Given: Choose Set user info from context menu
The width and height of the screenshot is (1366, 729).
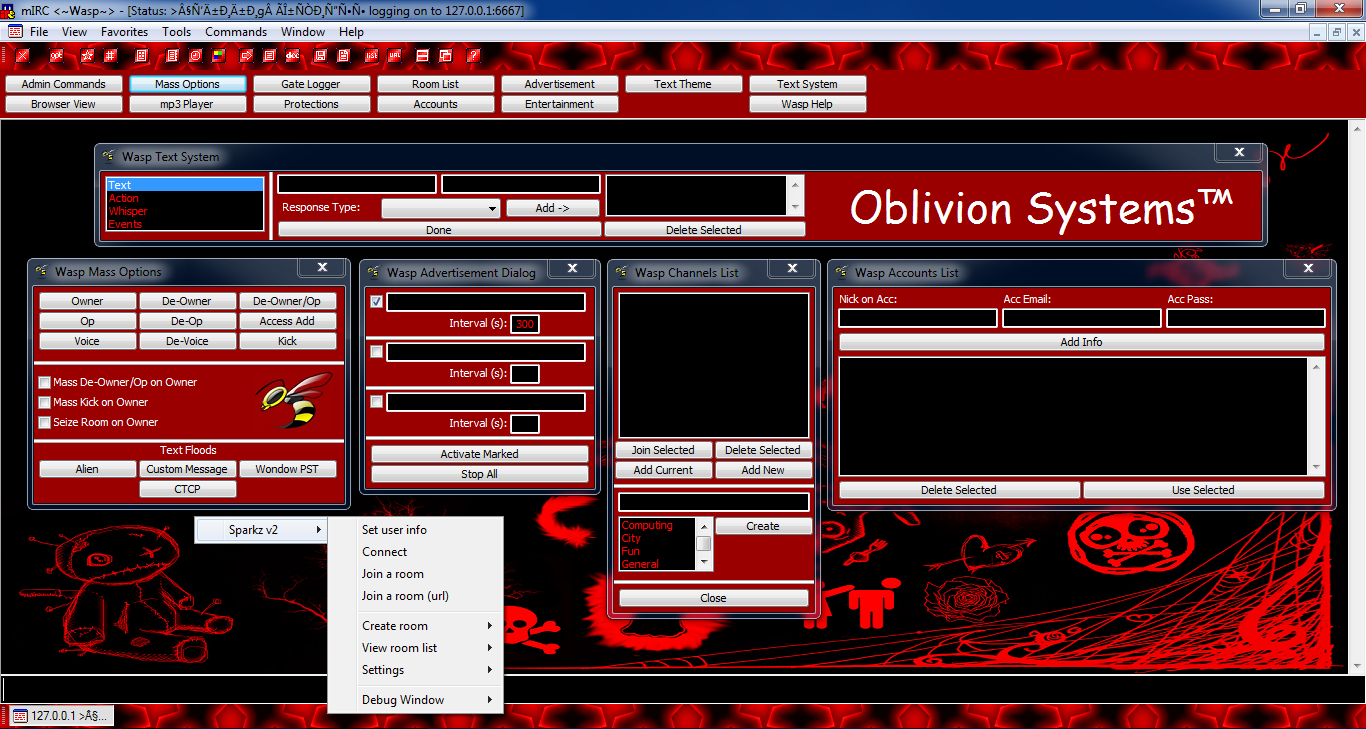Looking at the screenshot, I should pyautogui.click(x=416, y=530).
